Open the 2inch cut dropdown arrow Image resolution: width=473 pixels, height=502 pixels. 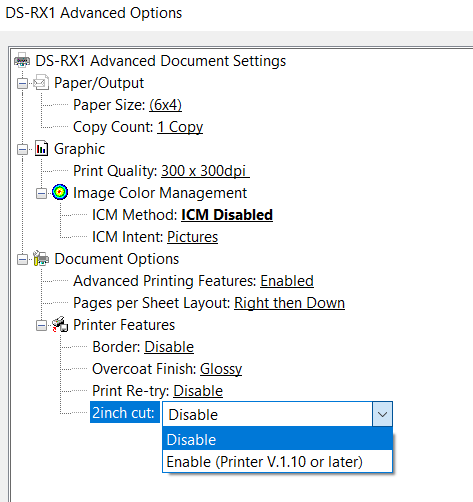tap(382, 414)
